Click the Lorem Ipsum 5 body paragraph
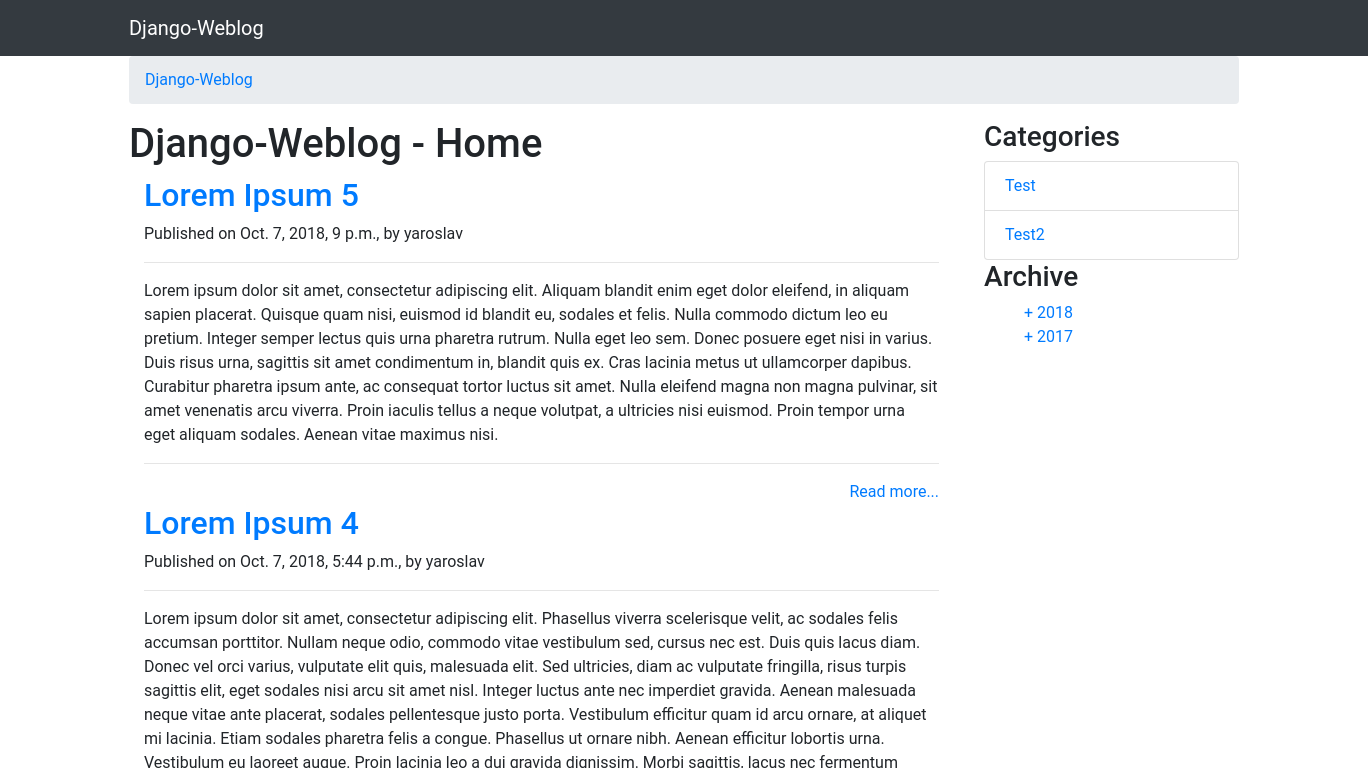The image size is (1368, 768). point(540,362)
